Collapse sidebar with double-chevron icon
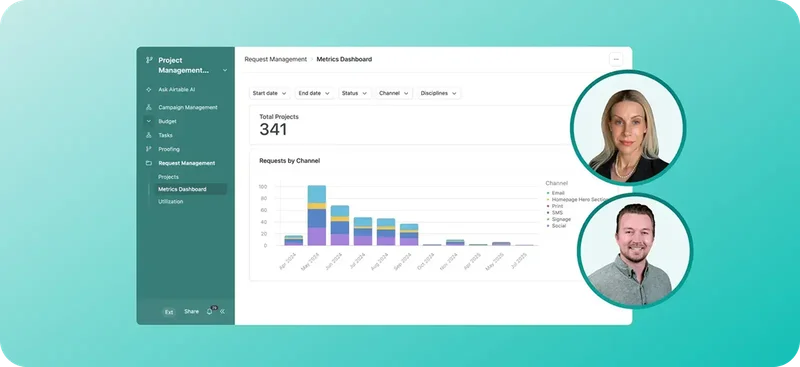Screen dimensions: 800x367 (222, 311)
